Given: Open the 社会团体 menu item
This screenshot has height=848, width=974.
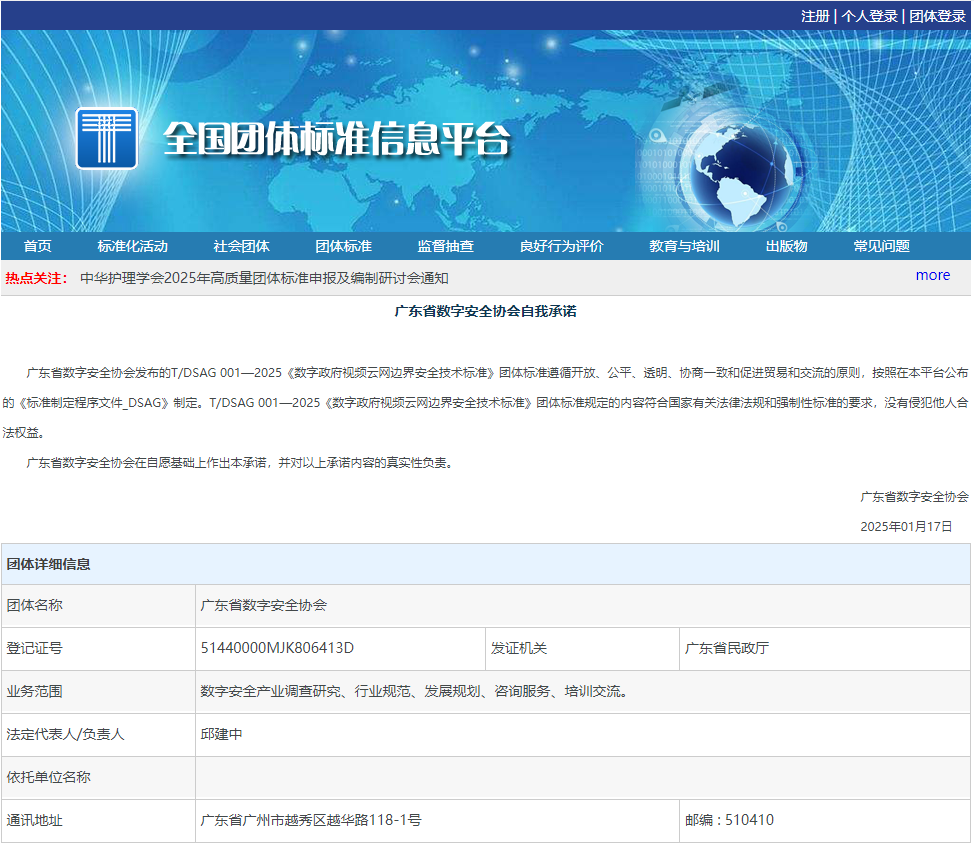Looking at the screenshot, I should [242, 246].
